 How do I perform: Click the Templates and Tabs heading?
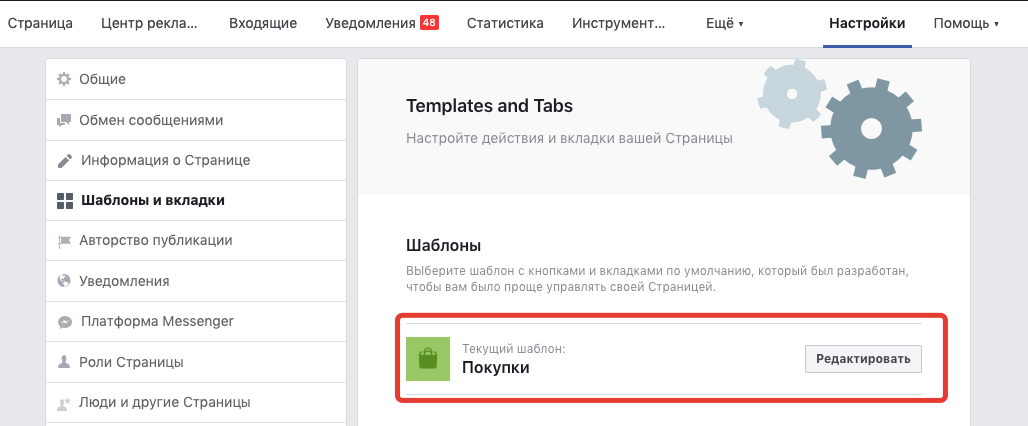coord(489,106)
